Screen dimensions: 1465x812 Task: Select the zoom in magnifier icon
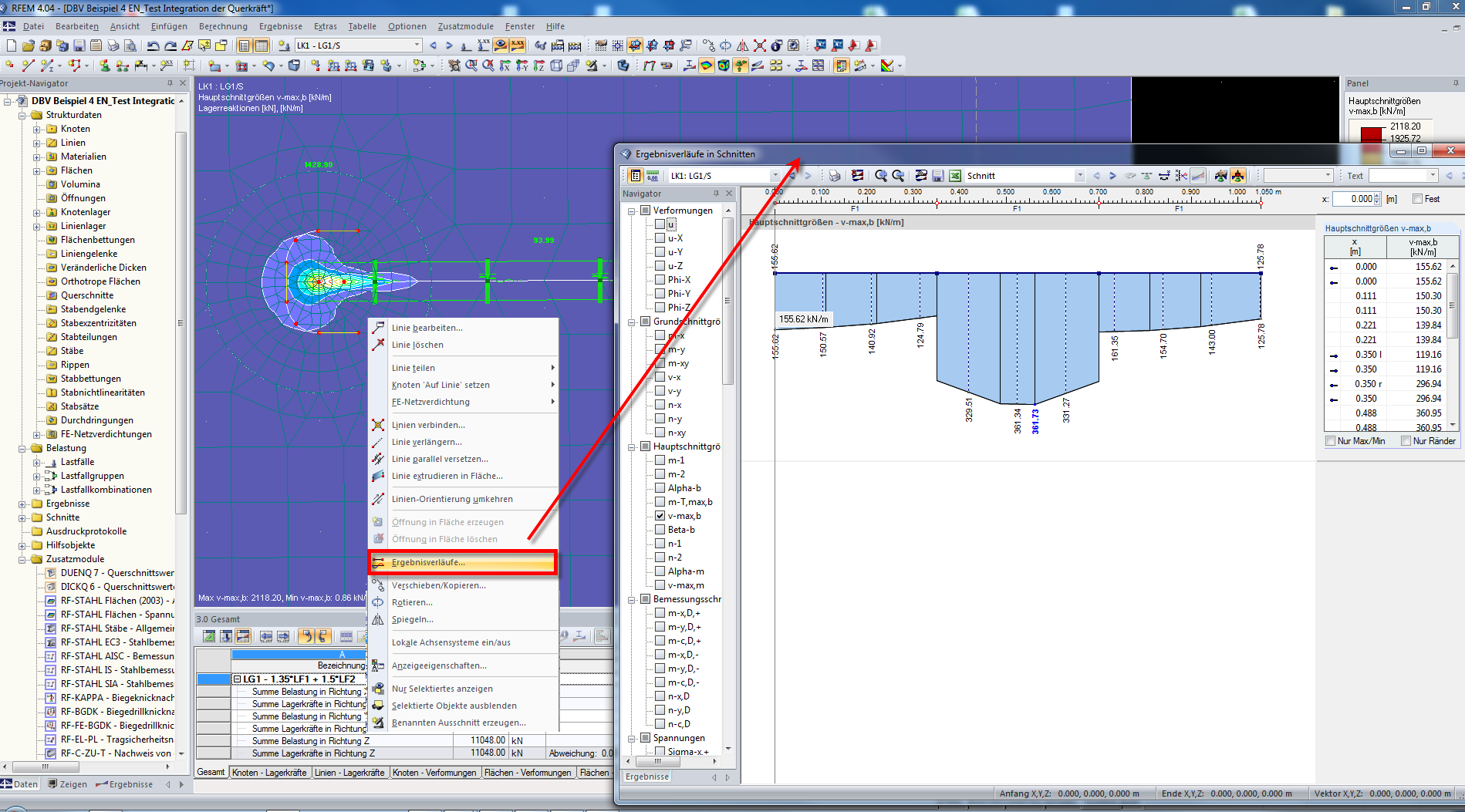(882, 176)
